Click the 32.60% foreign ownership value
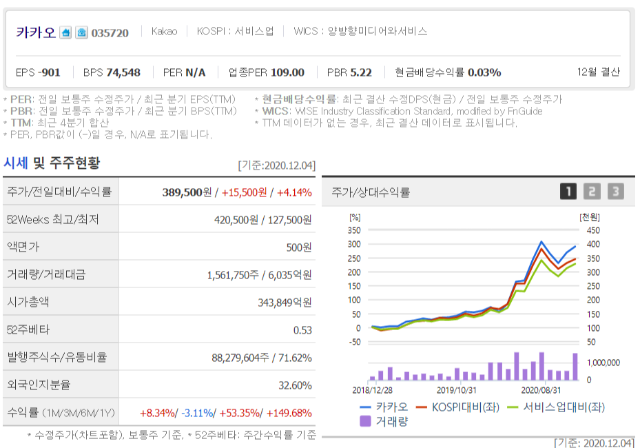The height and width of the screenshot is (448, 640). pyautogui.click(x=295, y=385)
